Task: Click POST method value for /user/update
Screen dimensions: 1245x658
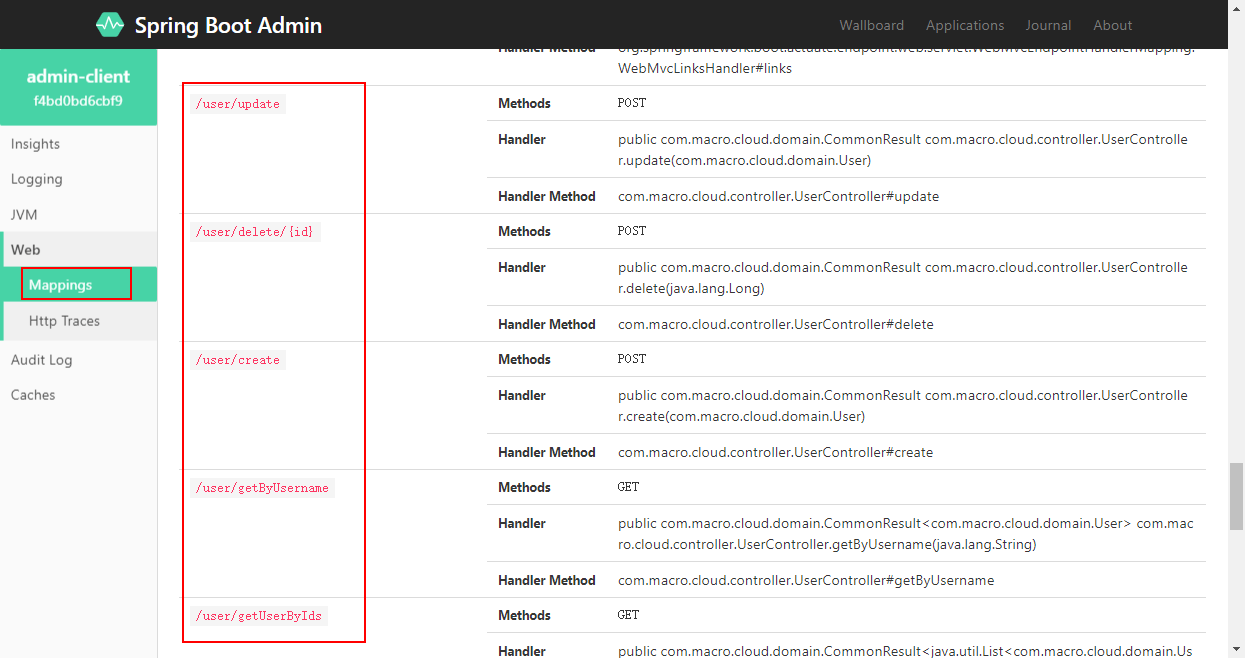Action: click(x=632, y=103)
